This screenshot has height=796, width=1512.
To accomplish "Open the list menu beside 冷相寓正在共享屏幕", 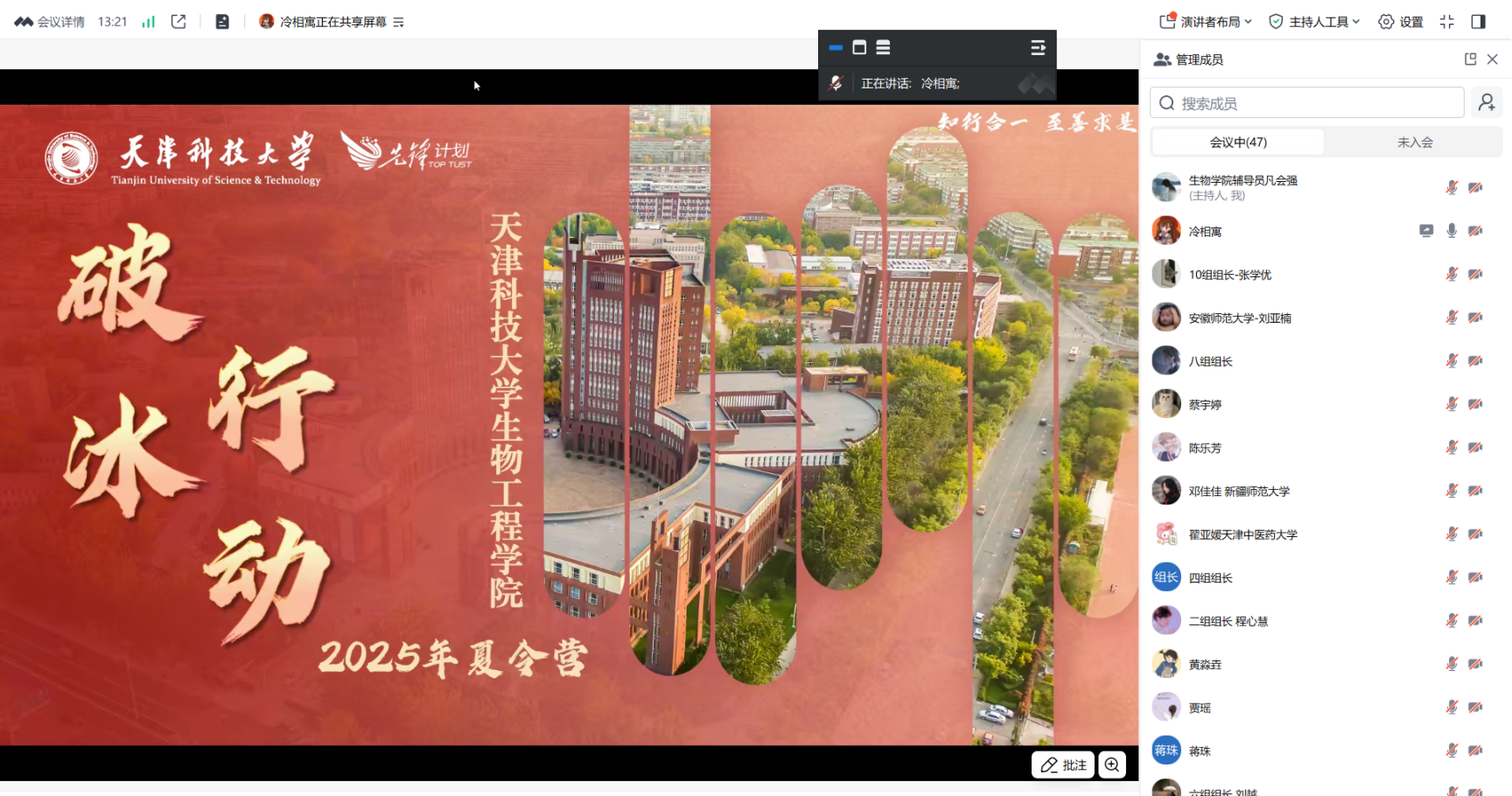I will [399, 22].
